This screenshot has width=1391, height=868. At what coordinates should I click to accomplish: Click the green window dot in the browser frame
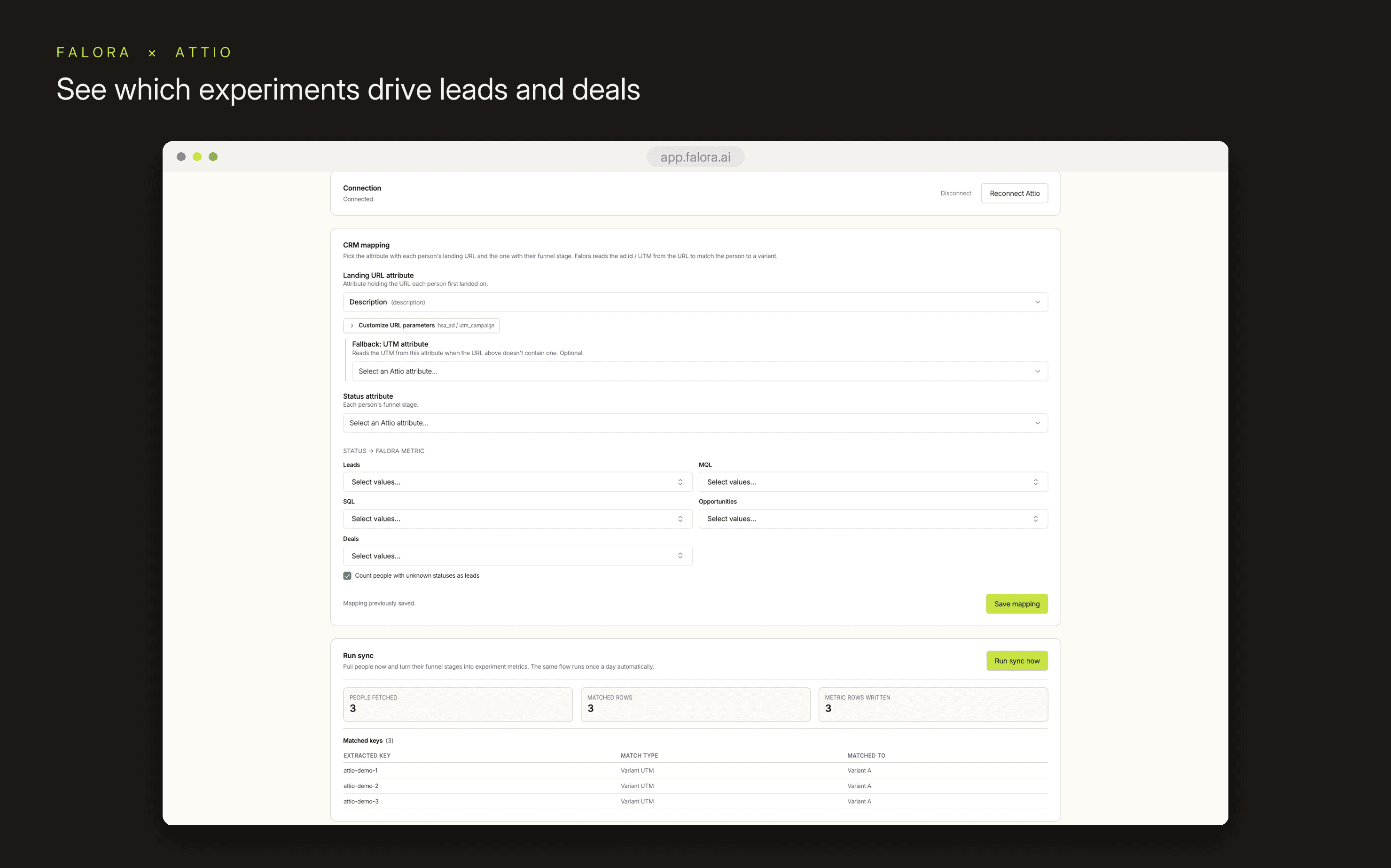click(x=213, y=157)
